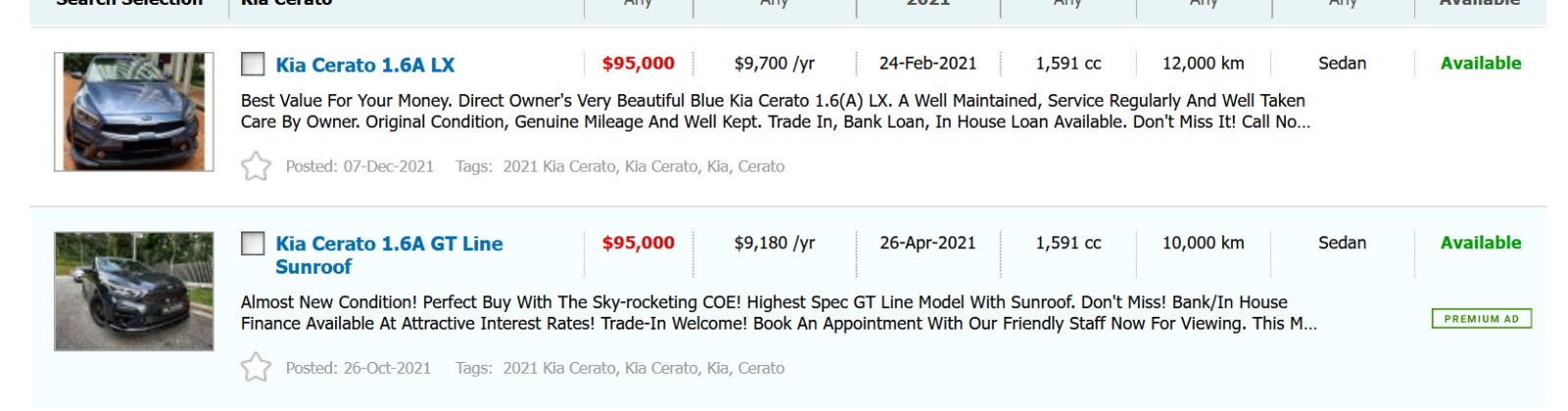Viewport: 1568px width, 411px height.
Task: Open the dark grey GT Line car photo
Action: tap(133, 291)
